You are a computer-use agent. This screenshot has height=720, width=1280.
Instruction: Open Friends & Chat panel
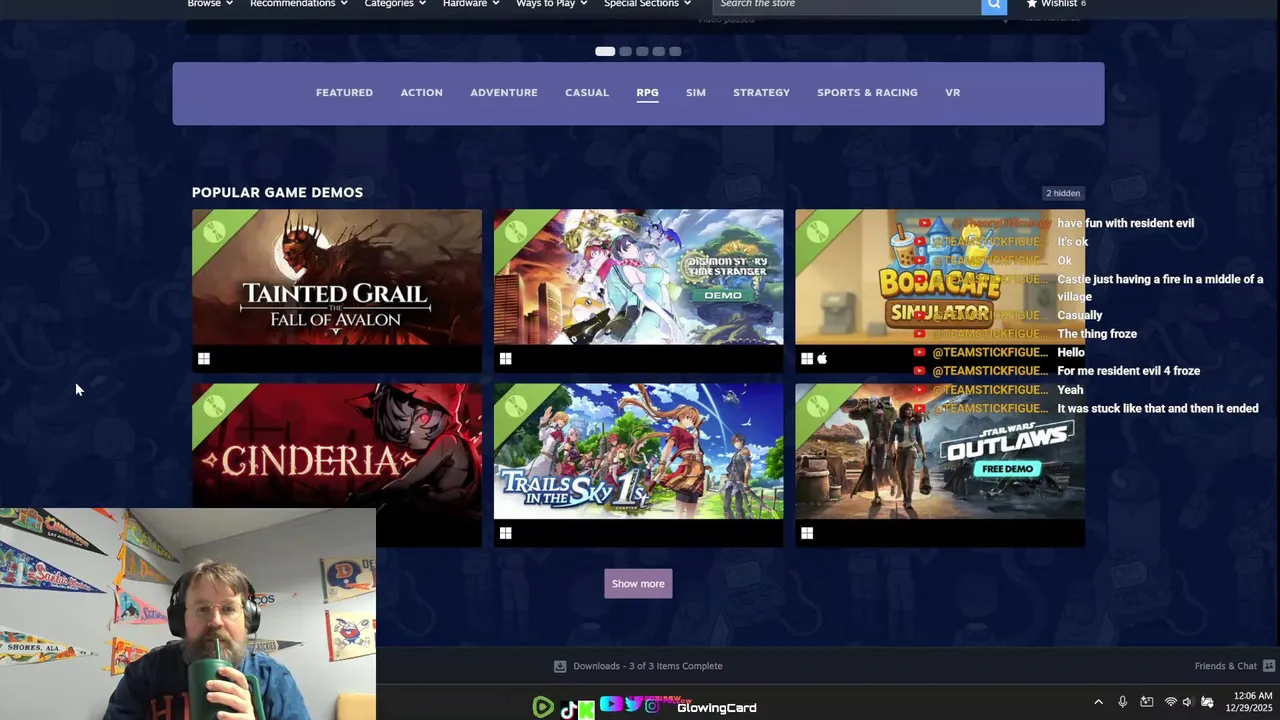(1234, 666)
